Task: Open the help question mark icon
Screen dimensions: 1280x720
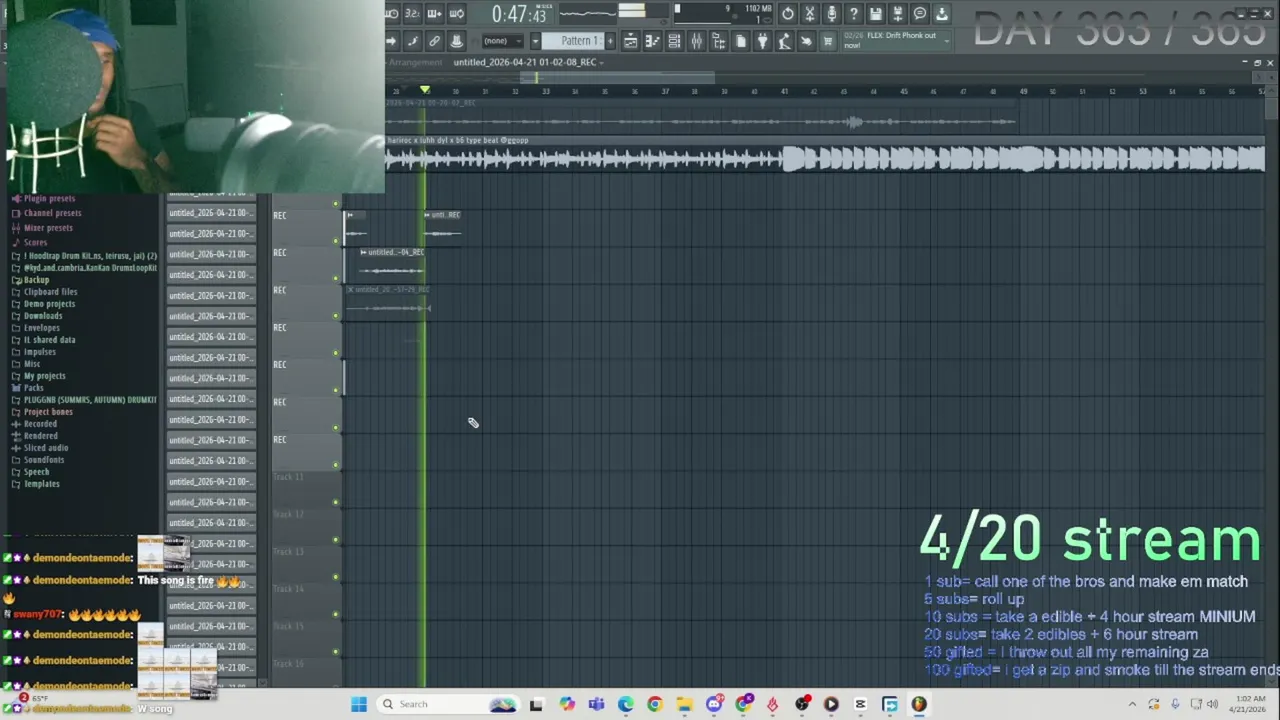Action: click(854, 14)
